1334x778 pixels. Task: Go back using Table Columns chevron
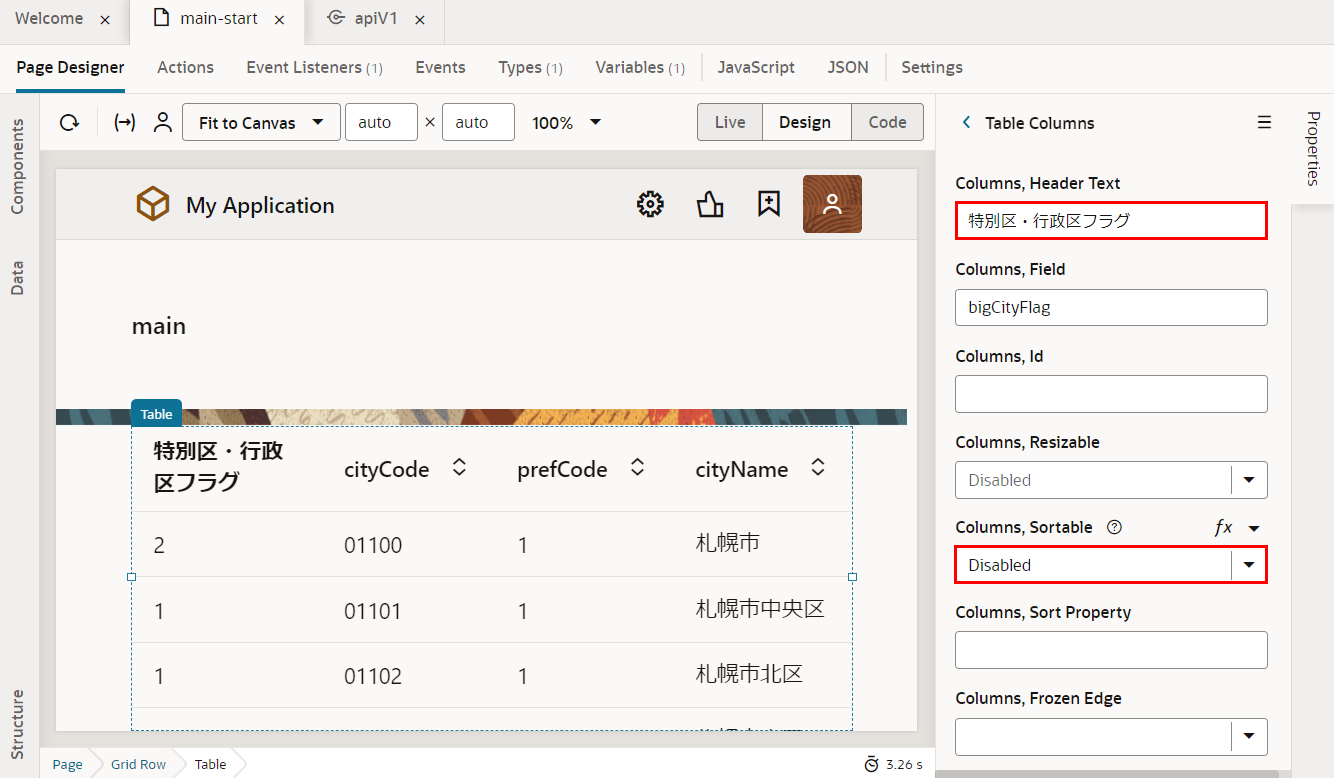coord(966,122)
